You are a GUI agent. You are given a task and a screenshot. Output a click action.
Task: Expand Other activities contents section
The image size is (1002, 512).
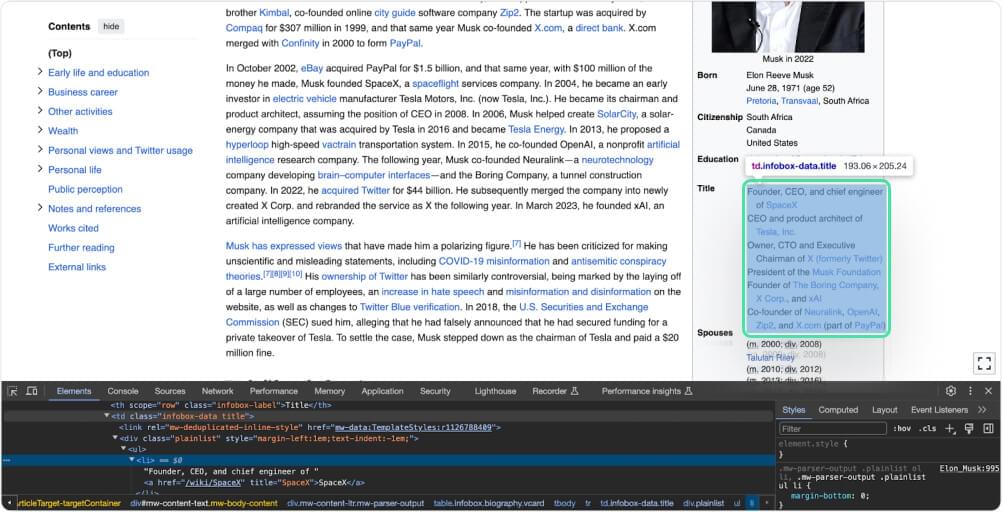(x=40, y=111)
